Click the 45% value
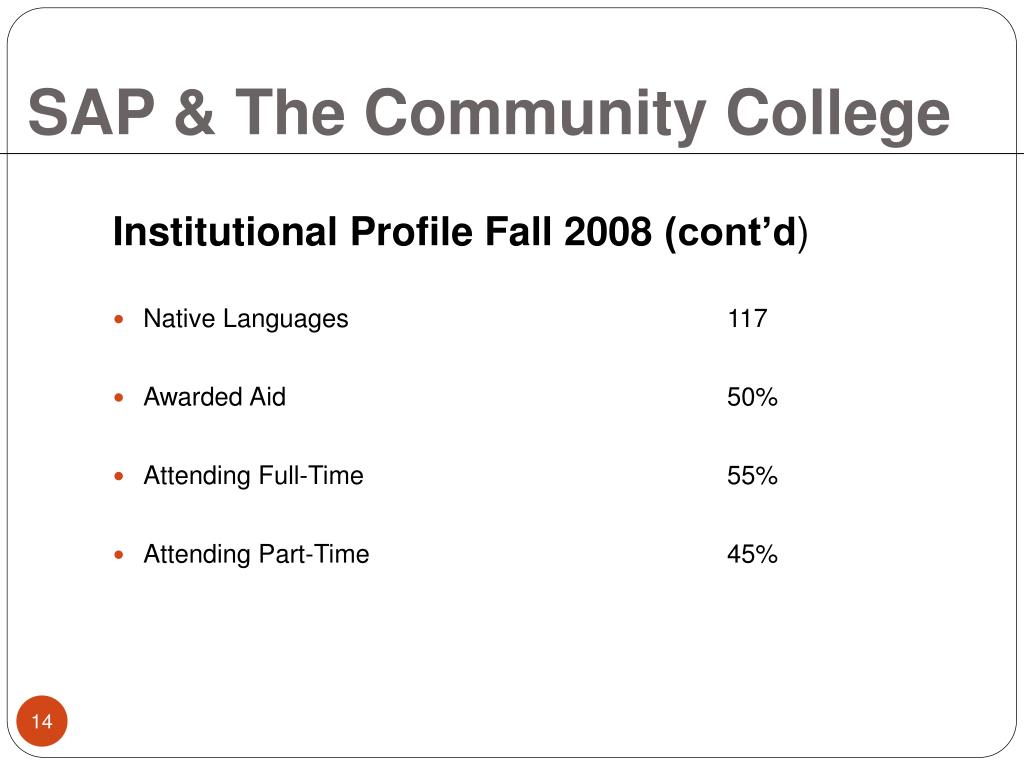The image size is (1024, 768). pyautogui.click(x=752, y=554)
